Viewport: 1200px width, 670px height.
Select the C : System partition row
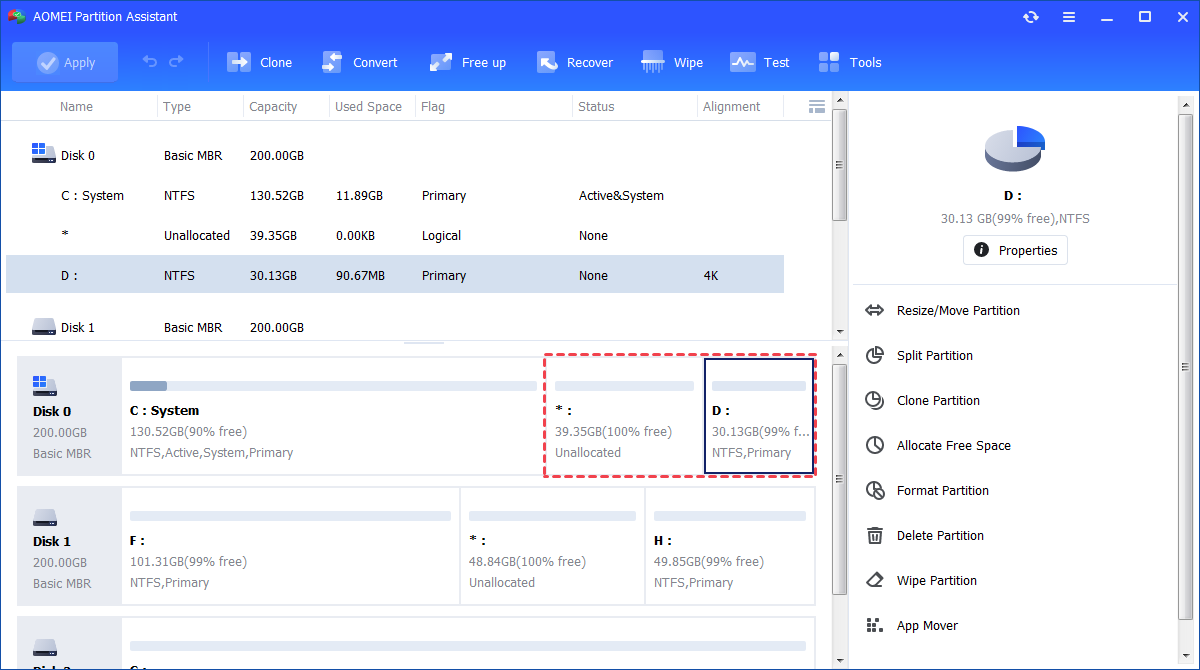395,196
